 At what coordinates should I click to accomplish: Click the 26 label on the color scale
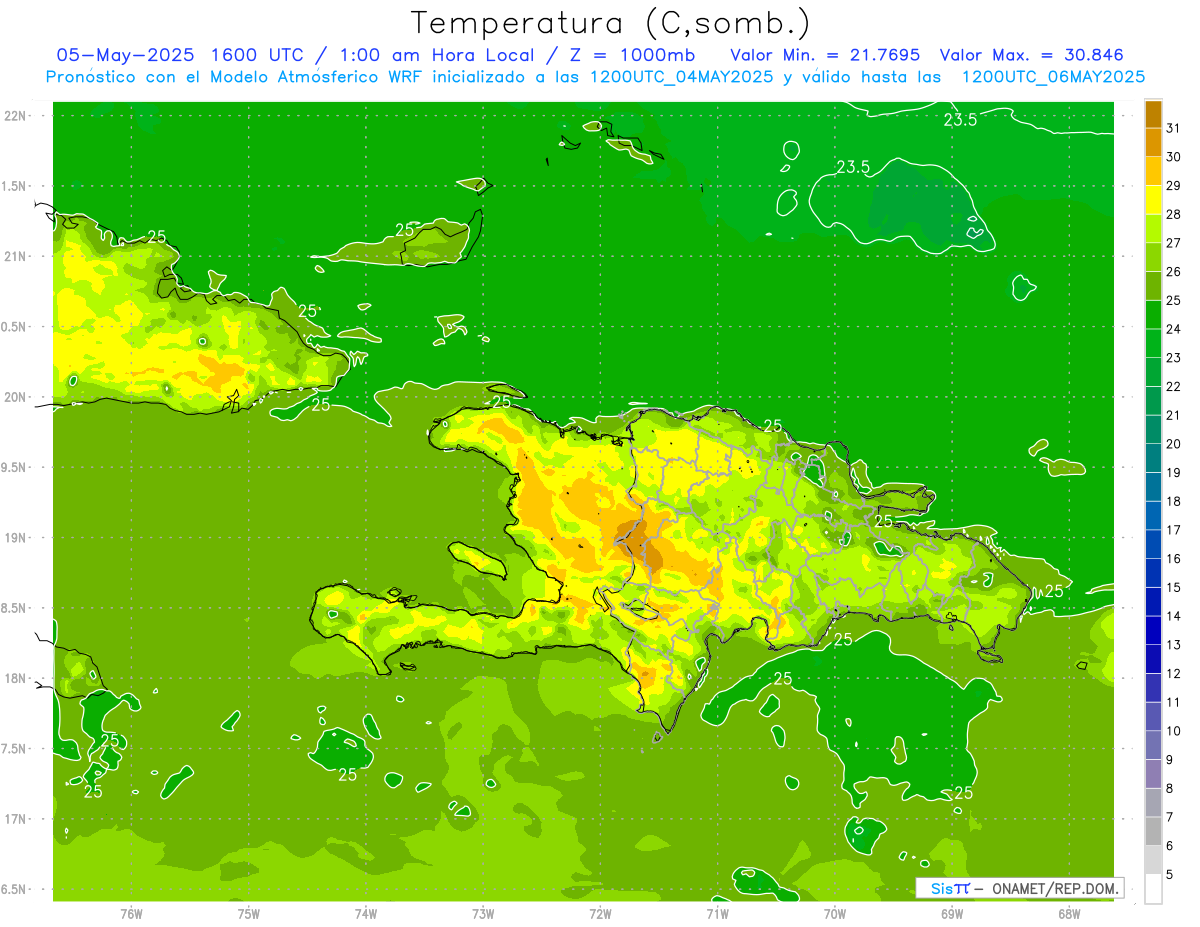click(1174, 271)
